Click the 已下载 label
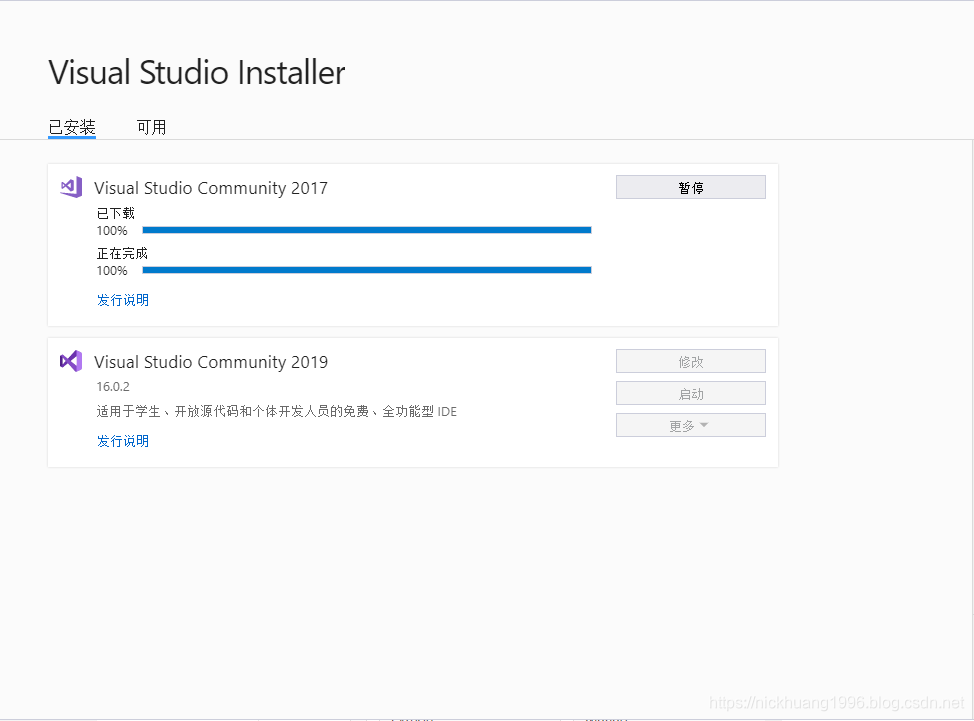 (x=116, y=214)
